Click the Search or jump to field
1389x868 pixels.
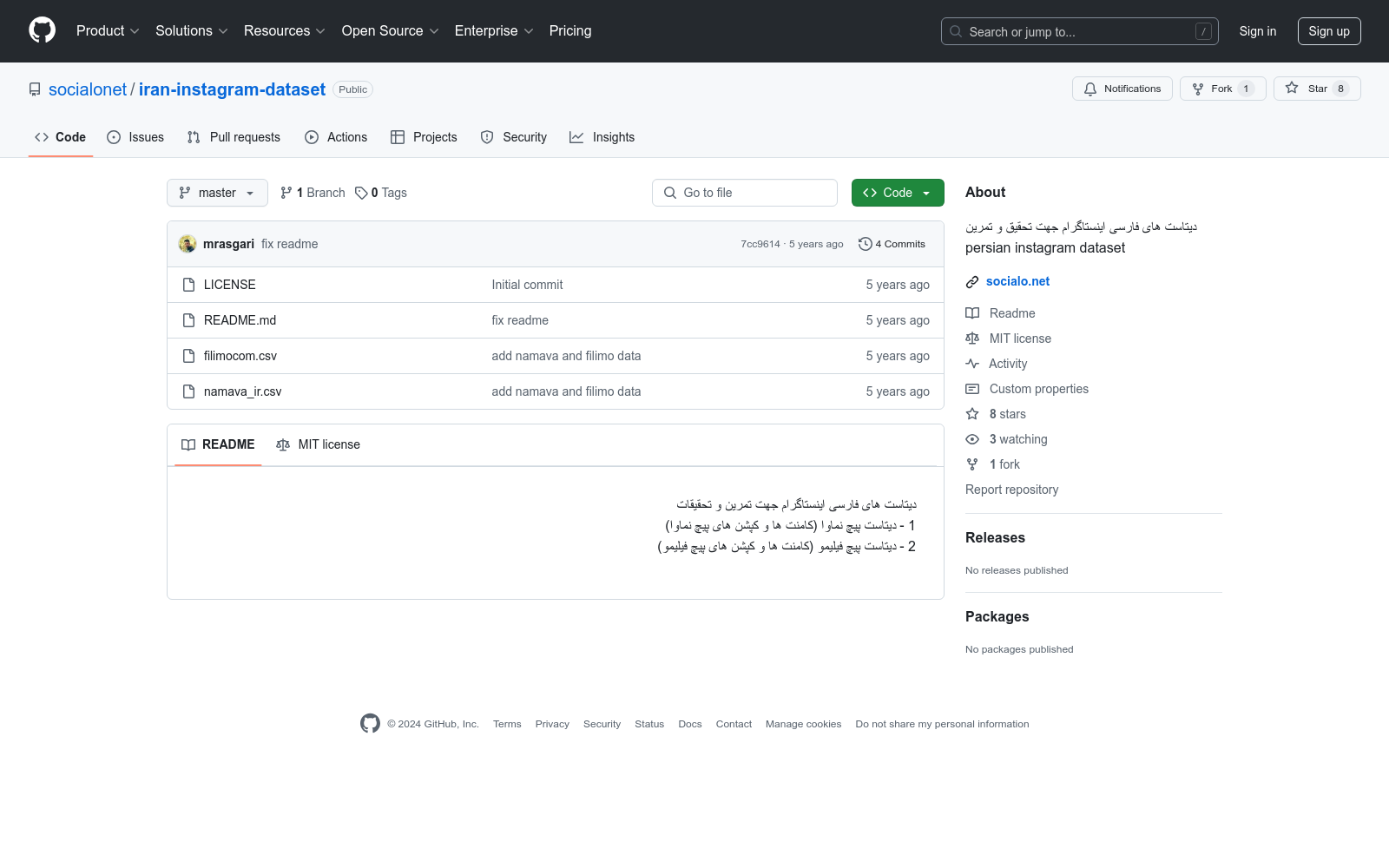click(1080, 31)
